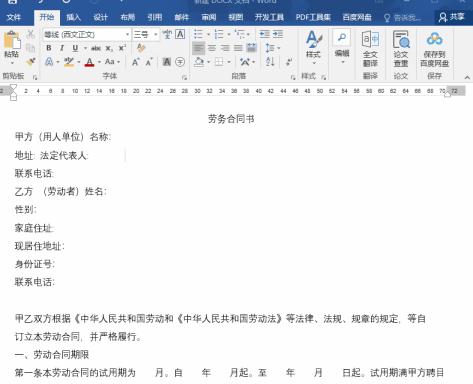Viewport: 473px width, 384px height.
Task: Open Paper Check (论文查重) tool
Action: point(401,49)
